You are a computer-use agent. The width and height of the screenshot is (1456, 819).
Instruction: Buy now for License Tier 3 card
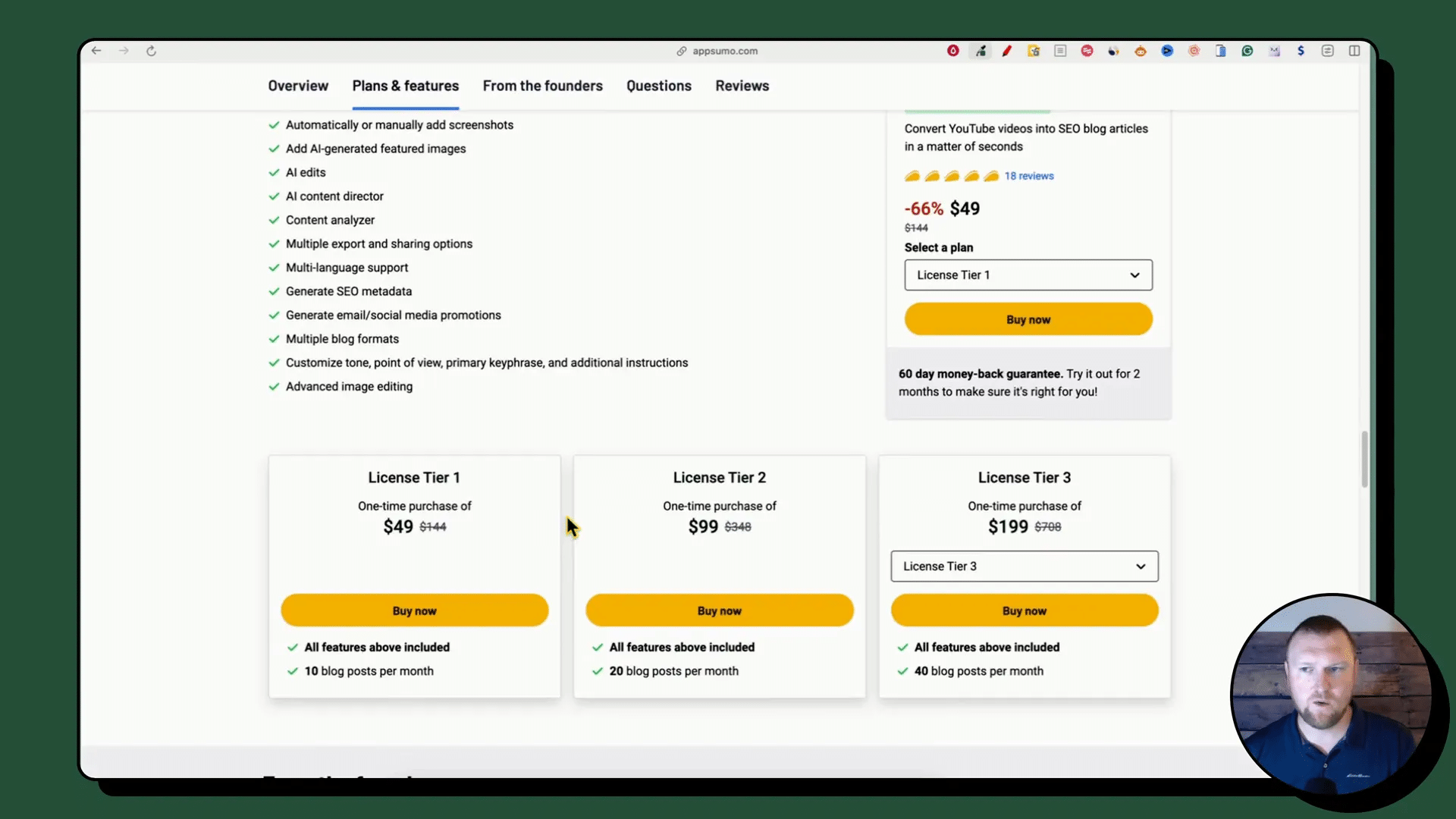click(x=1025, y=610)
